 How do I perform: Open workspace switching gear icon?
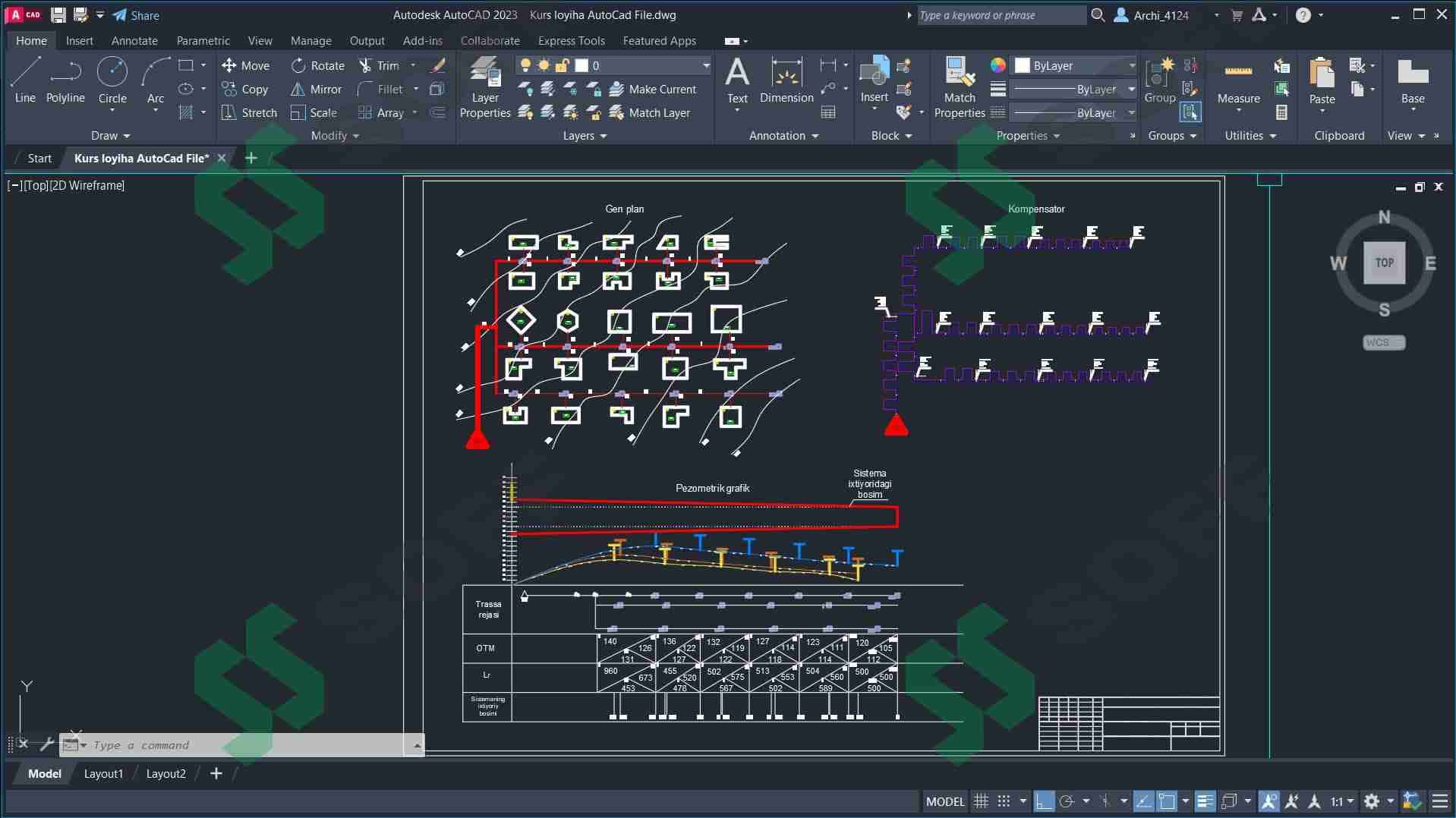coord(1371,801)
